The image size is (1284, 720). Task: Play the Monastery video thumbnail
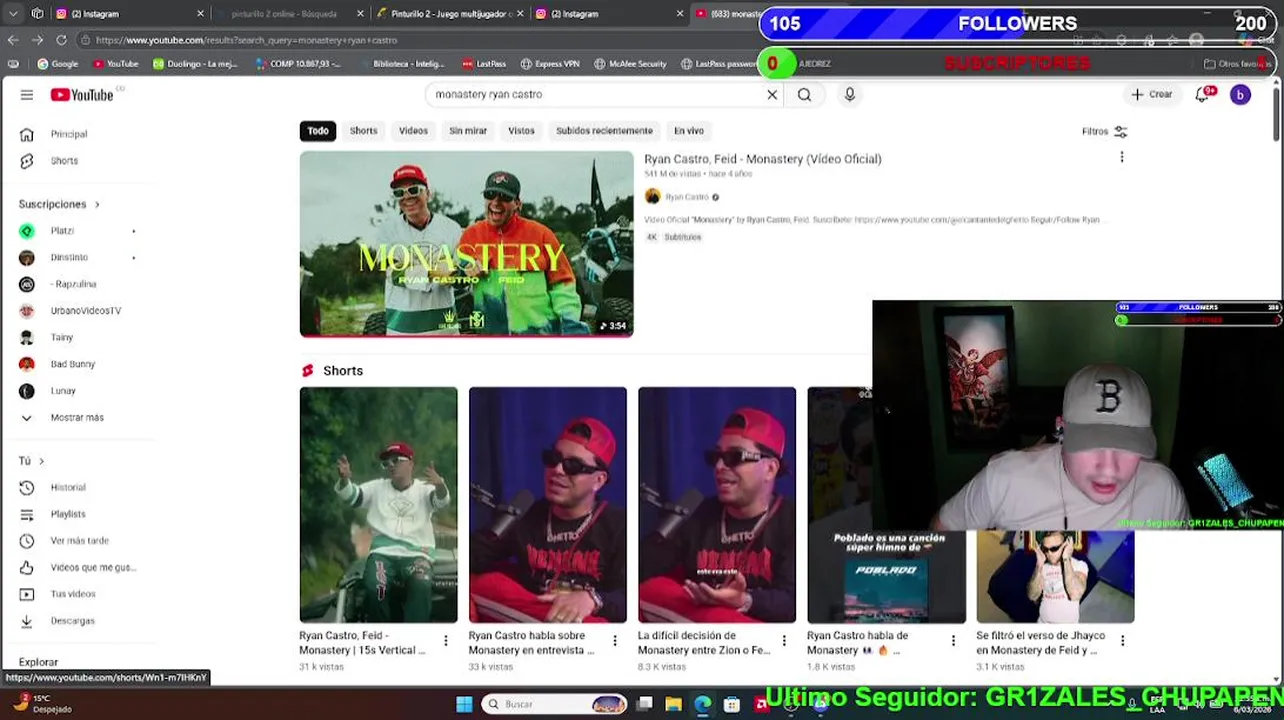(466, 244)
